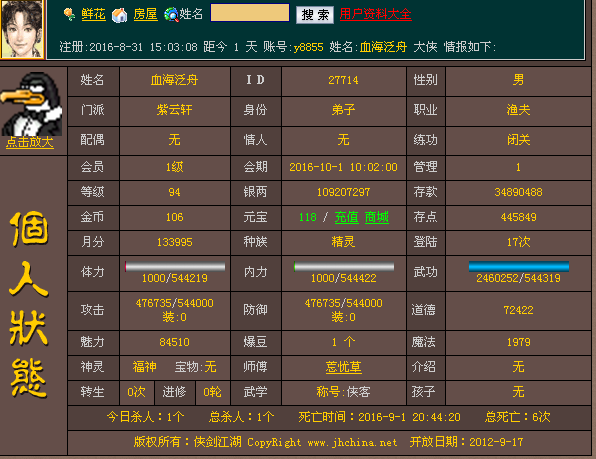Select the 种族 value 精灵
Screen dimensions: 596x459
(x=343, y=242)
